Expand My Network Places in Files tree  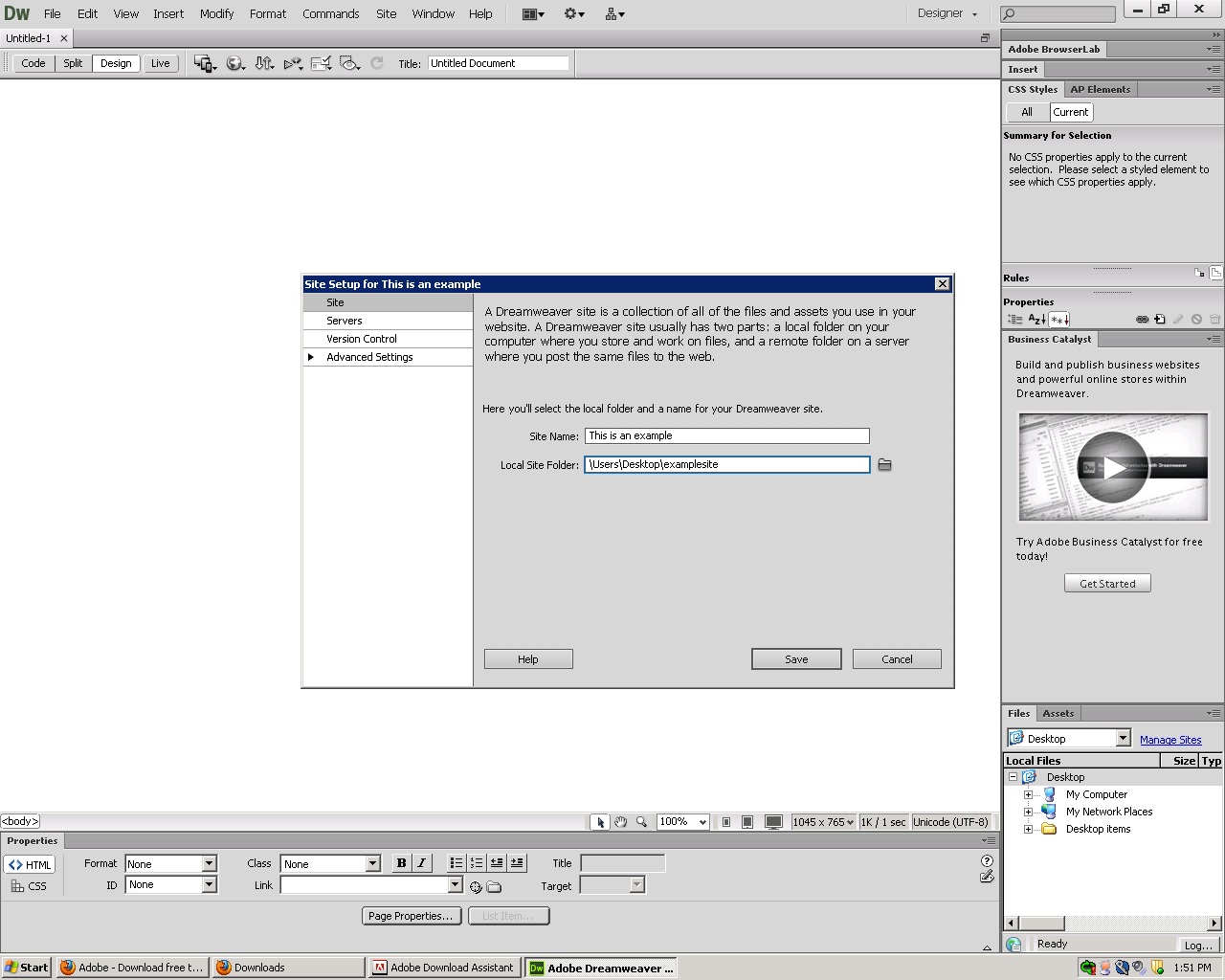coord(1028,812)
